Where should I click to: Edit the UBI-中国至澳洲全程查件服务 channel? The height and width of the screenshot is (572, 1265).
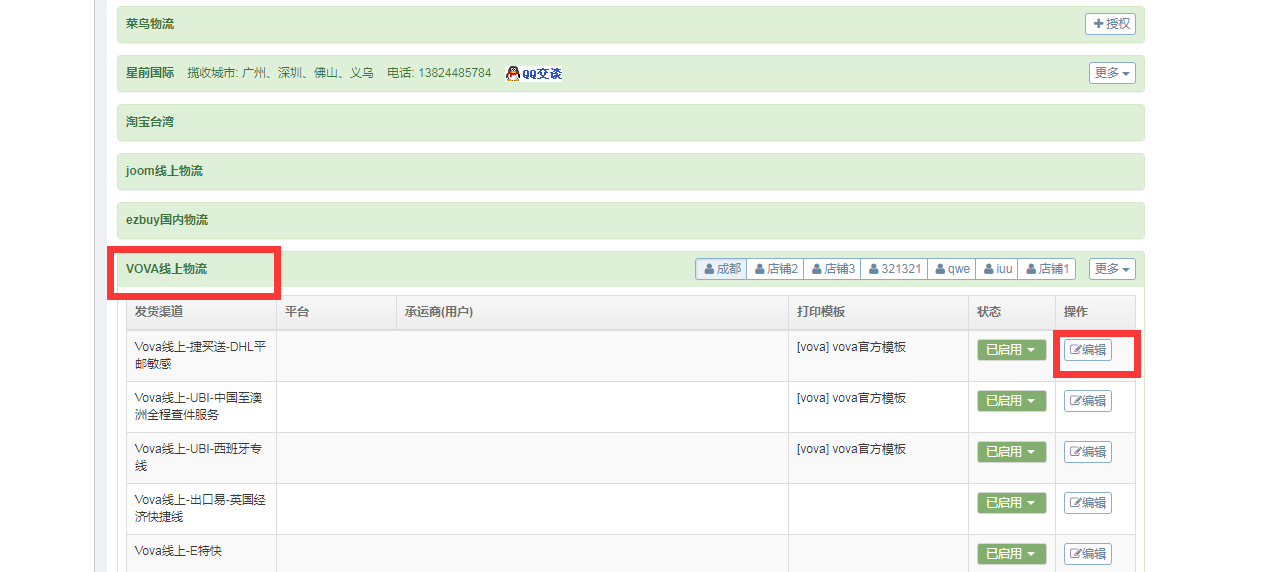tap(1087, 401)
